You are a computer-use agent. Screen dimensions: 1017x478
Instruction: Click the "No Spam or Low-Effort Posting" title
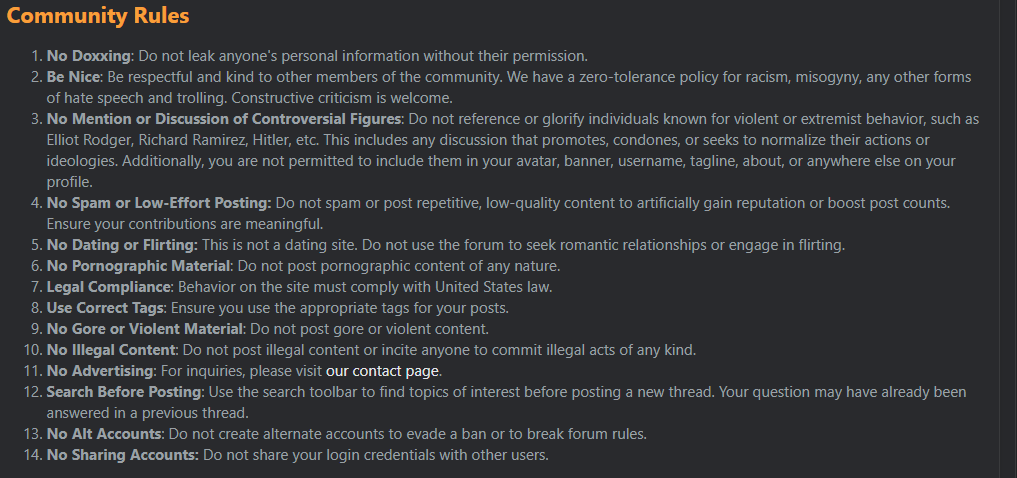(x=159, y=203)
